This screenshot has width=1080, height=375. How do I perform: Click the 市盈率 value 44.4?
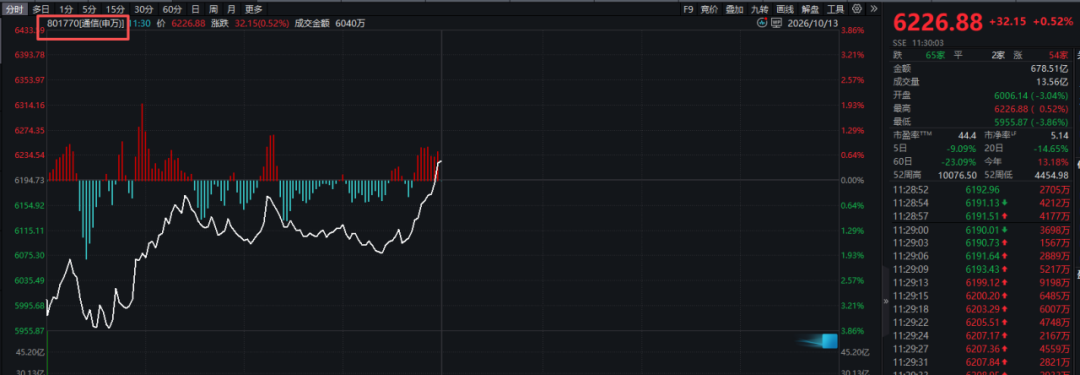pos(968,135)
